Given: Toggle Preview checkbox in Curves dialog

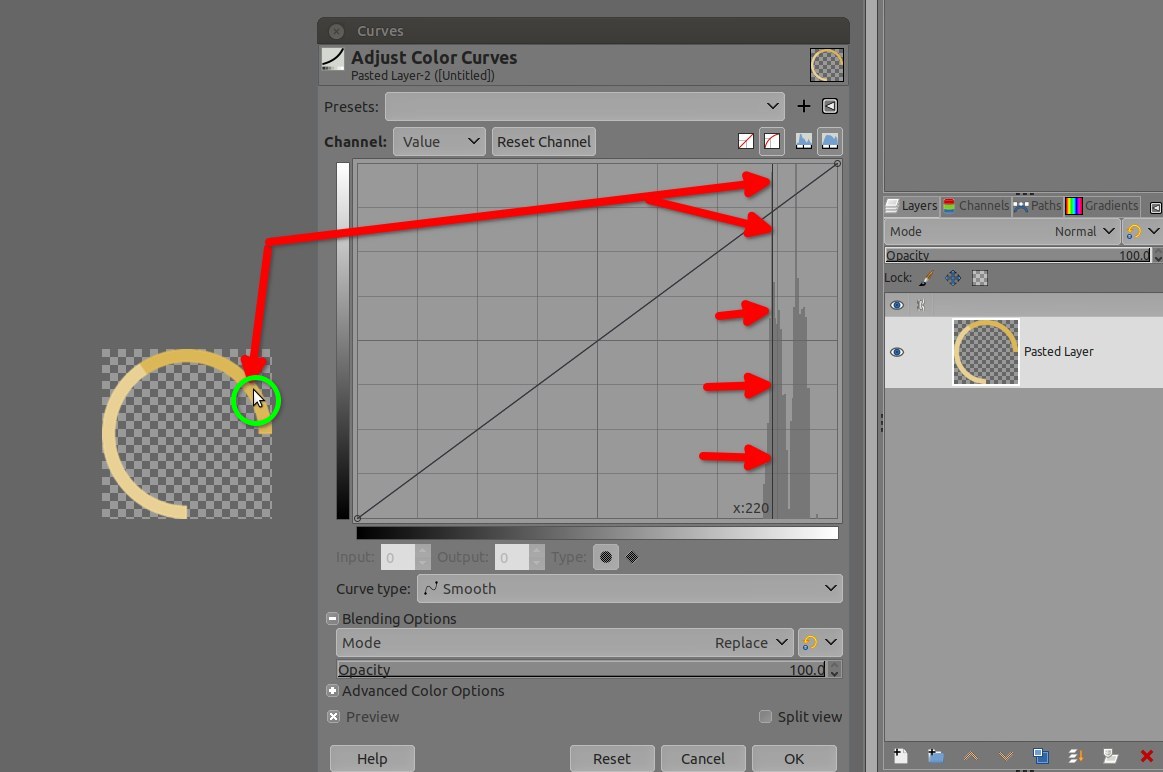Looking at the screenshot, I should (334, 716).
